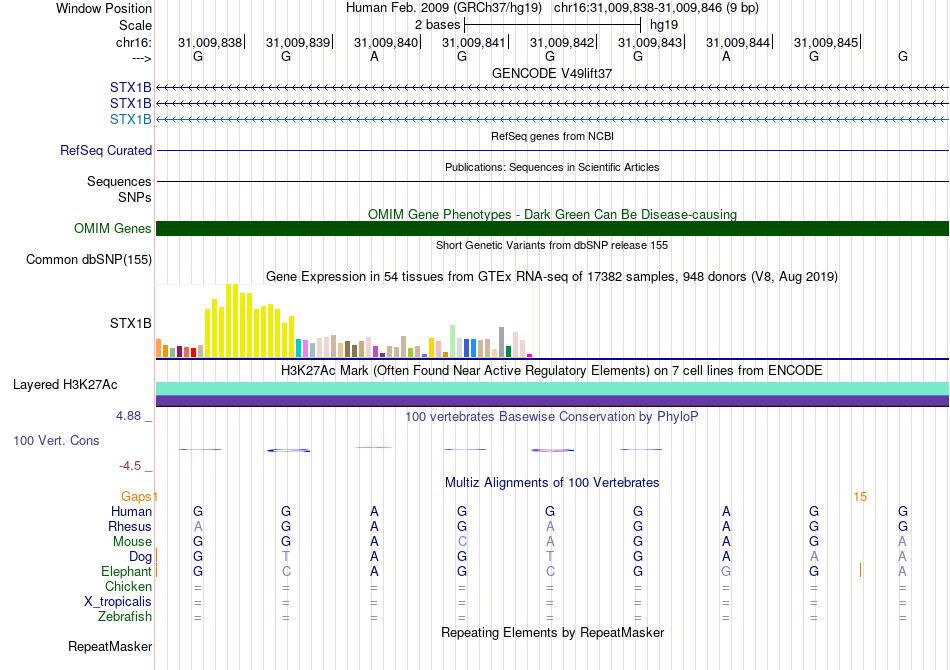
Task: Click Publications: Sequences in Scientific Articles title
Action: click(552, 167)
